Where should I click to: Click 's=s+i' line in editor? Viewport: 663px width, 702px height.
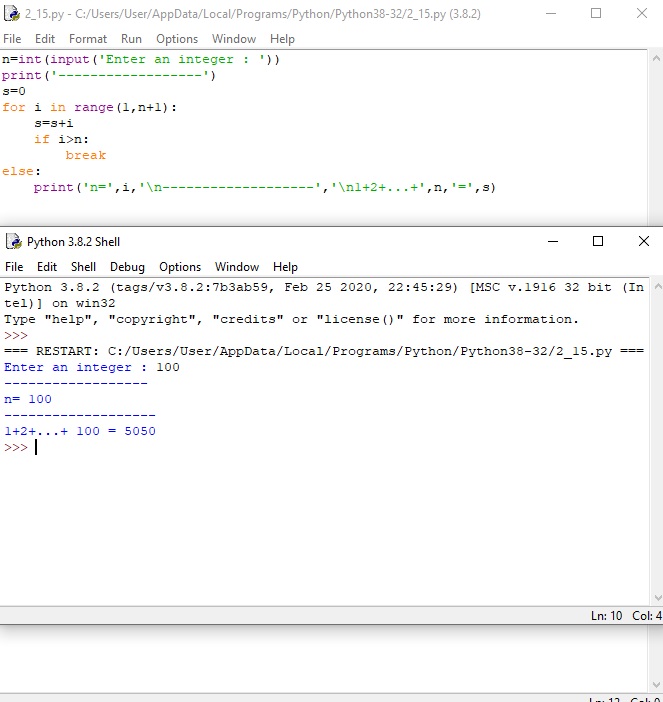[54, 123]
